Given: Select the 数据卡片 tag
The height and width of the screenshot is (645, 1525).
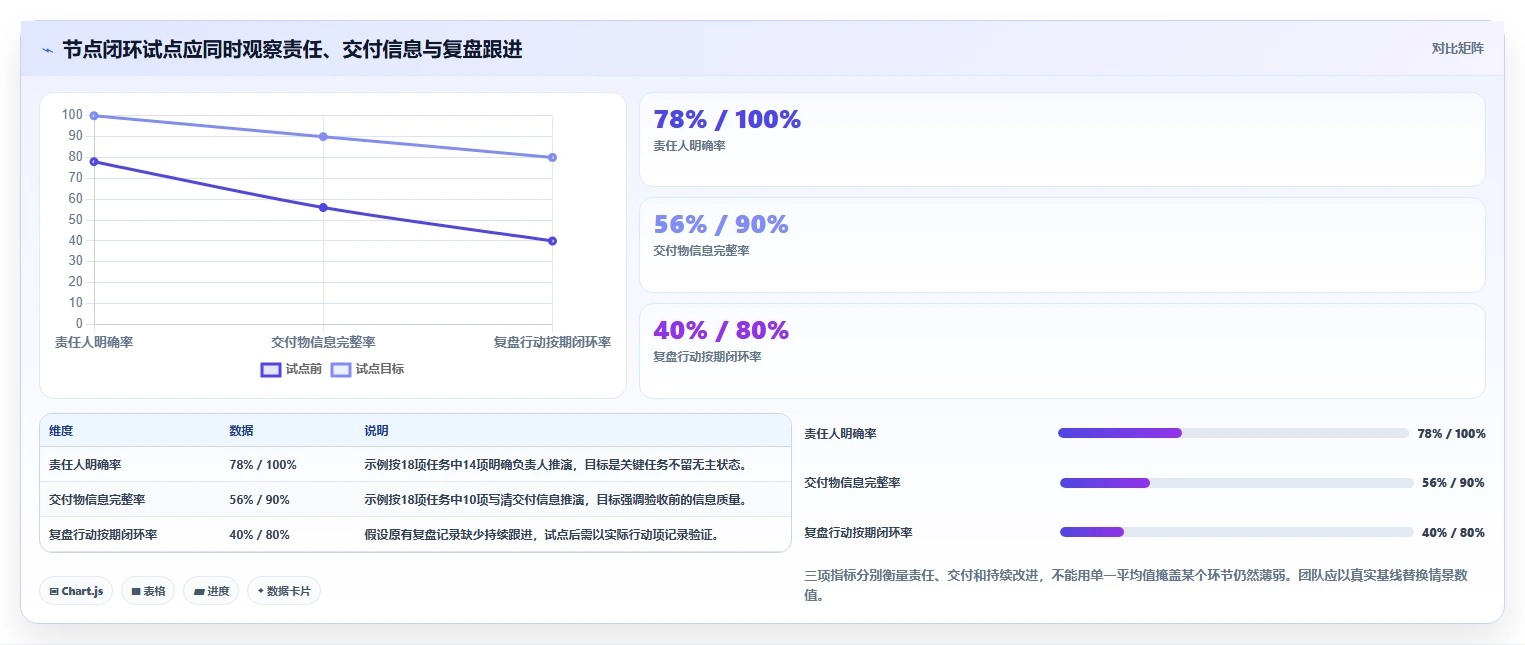Looking at the screenshot, I should [x=284, y=591].
